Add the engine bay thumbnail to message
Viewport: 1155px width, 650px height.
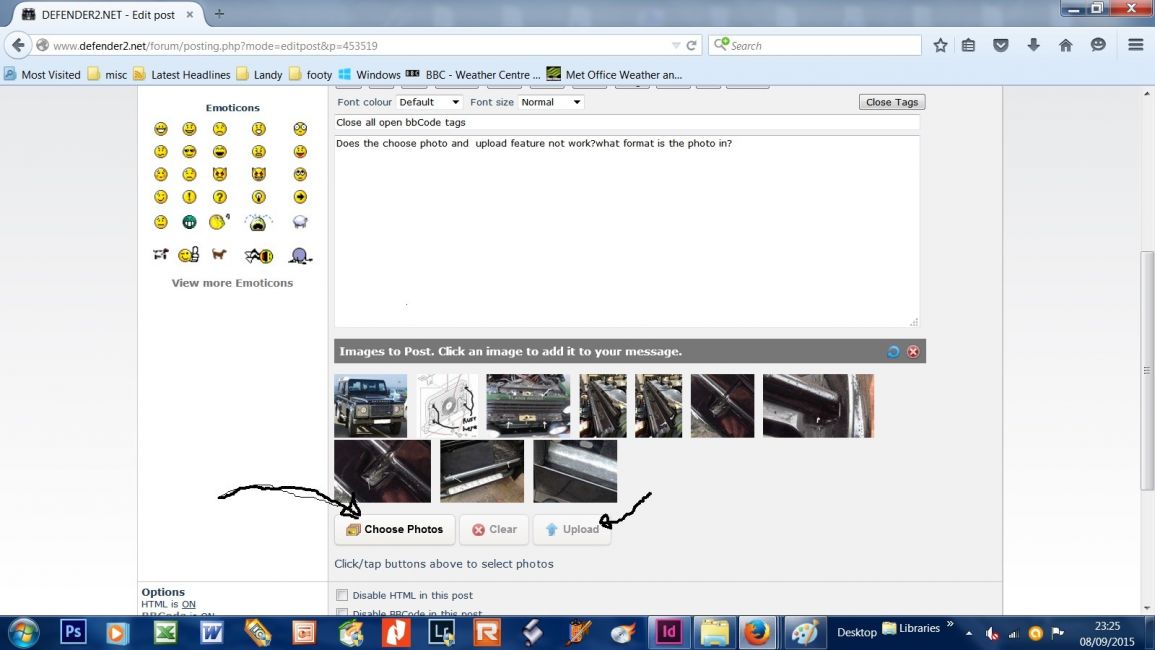528,405
